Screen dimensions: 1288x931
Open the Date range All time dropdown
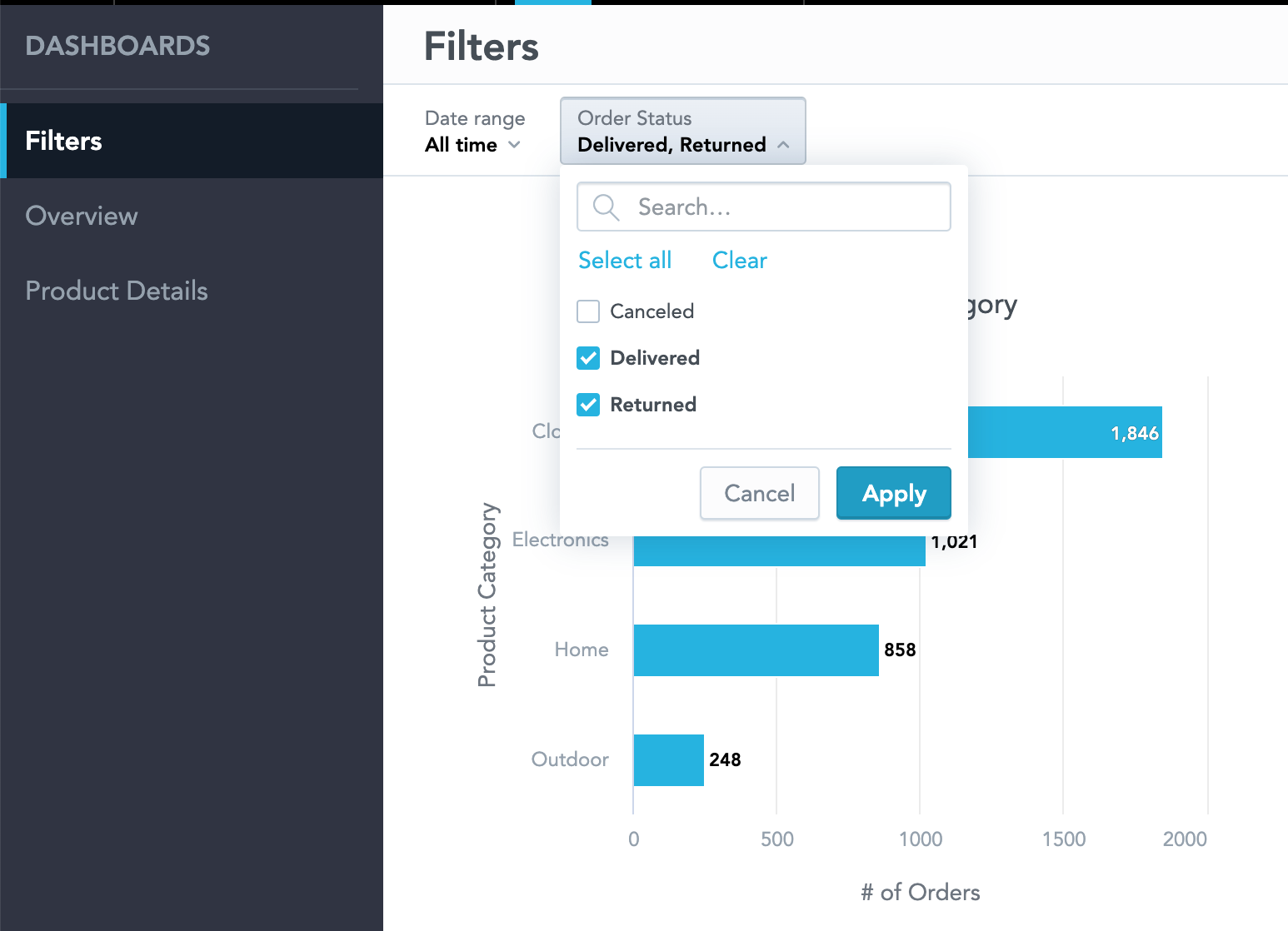(472, 144)
